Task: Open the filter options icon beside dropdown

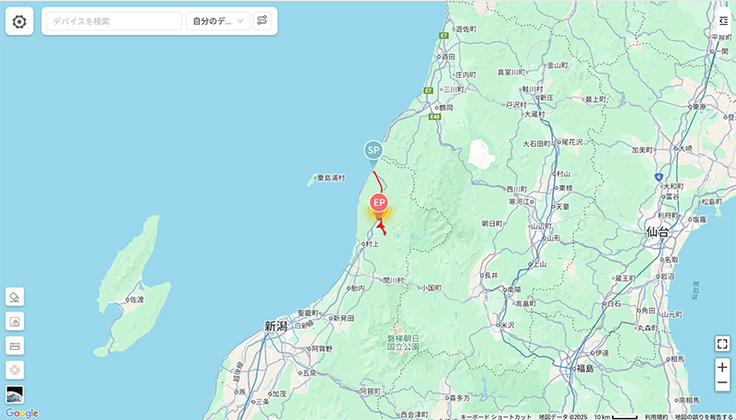Action: (x=262, y=21)
